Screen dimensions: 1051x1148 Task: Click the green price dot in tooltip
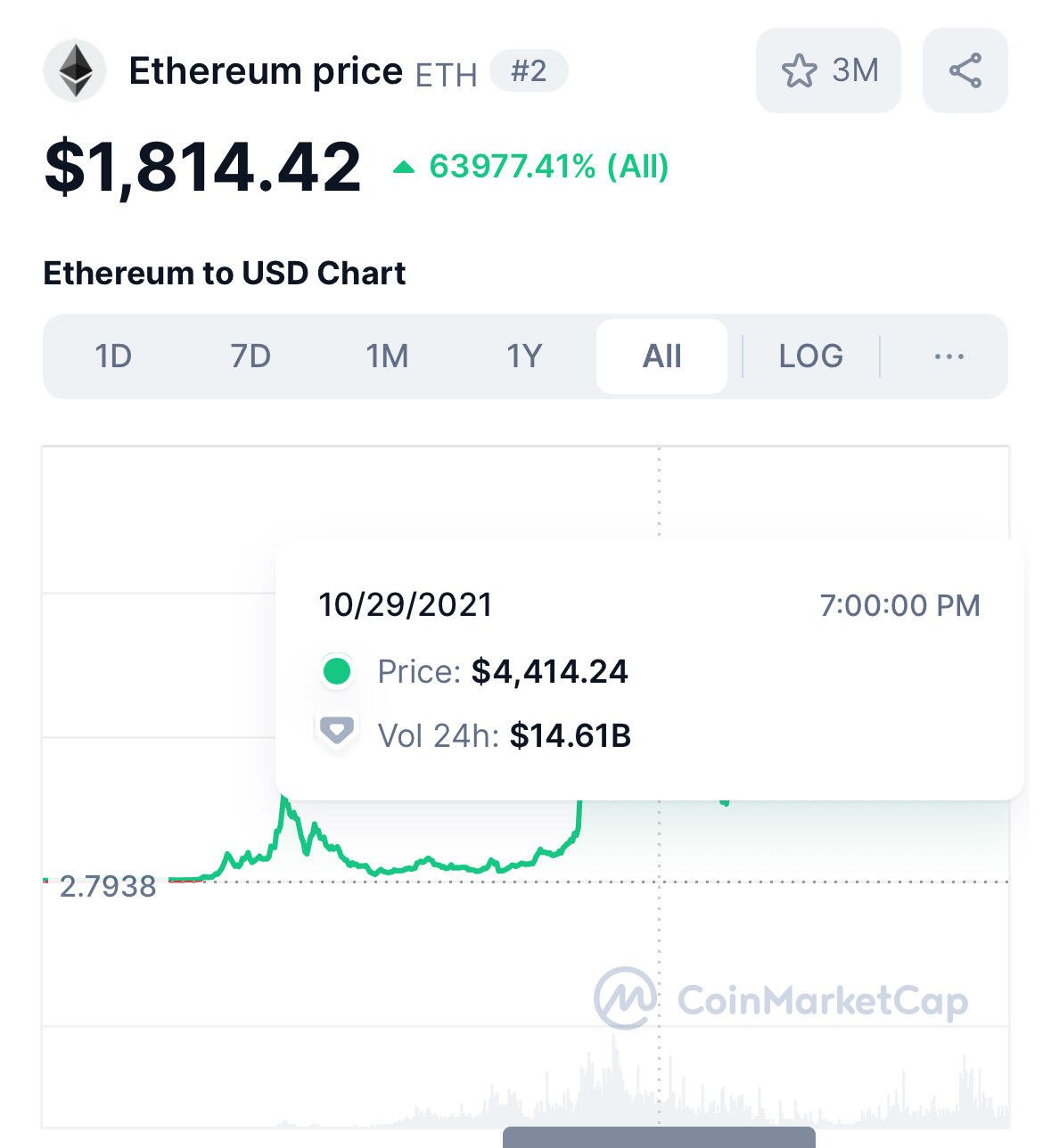coord(337,671)
